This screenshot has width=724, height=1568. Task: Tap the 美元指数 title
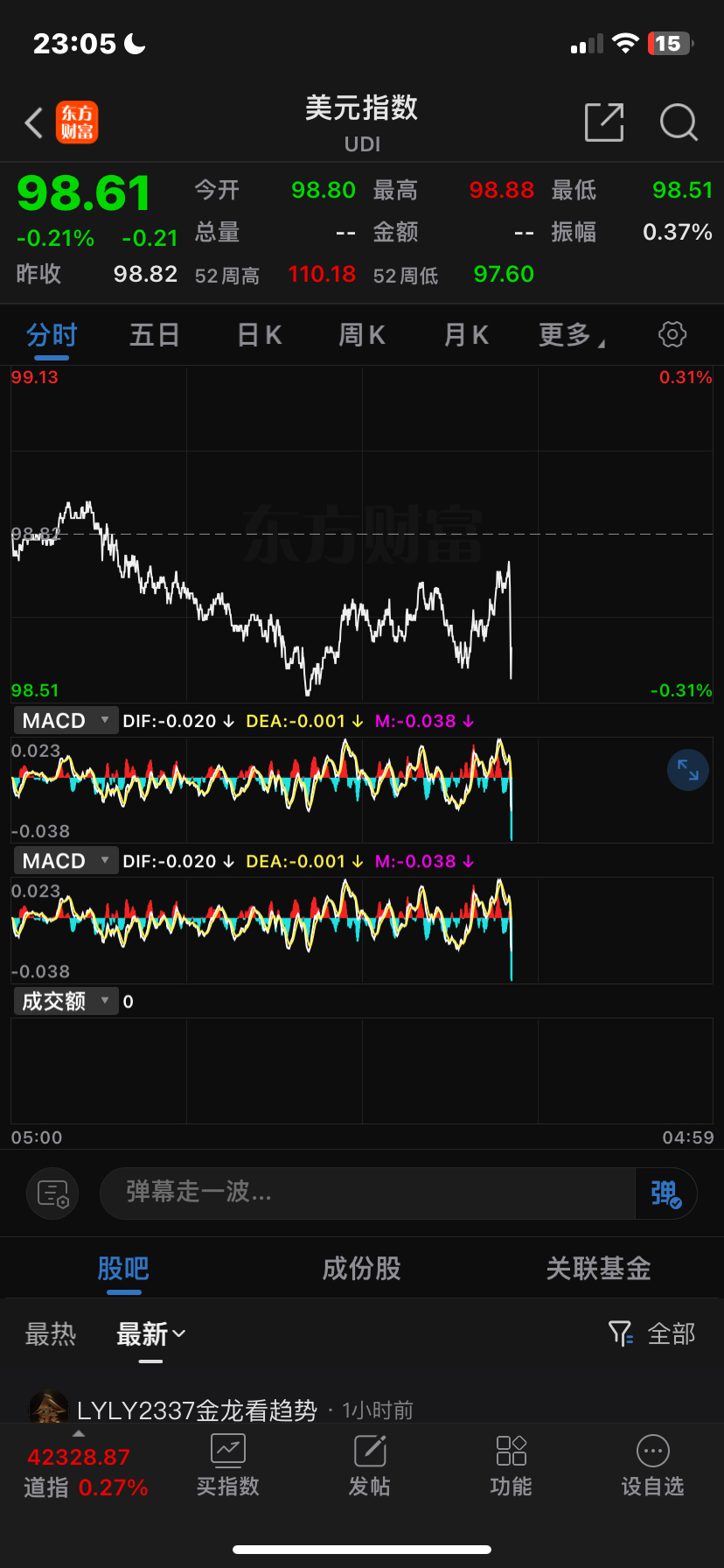pos(362,108)
